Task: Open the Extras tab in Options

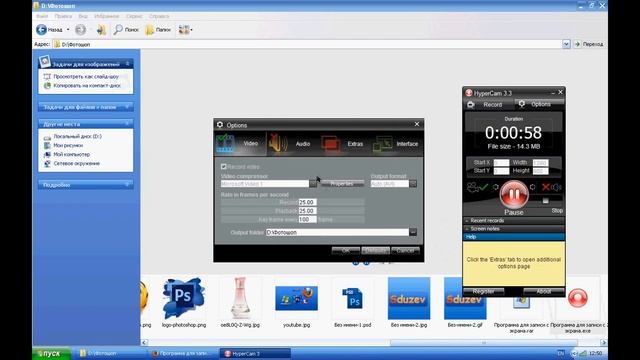Action: tap(343, 144)
